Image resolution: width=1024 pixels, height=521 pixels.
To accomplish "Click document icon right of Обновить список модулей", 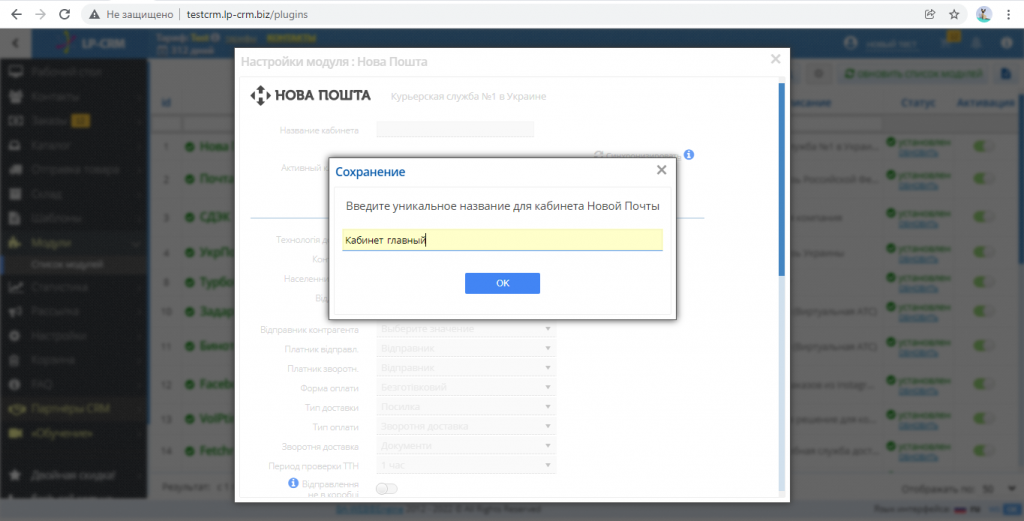I will click(1006, 74).
